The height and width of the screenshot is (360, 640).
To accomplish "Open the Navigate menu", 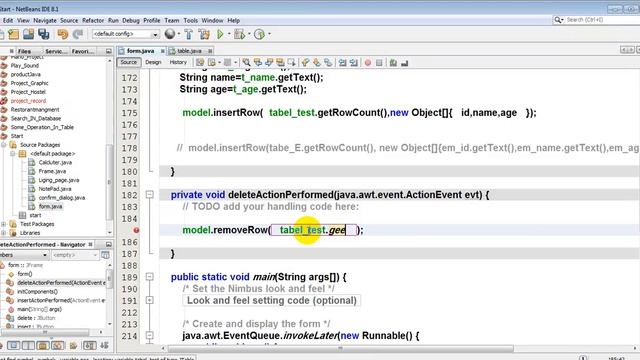I will pos(45,20).
